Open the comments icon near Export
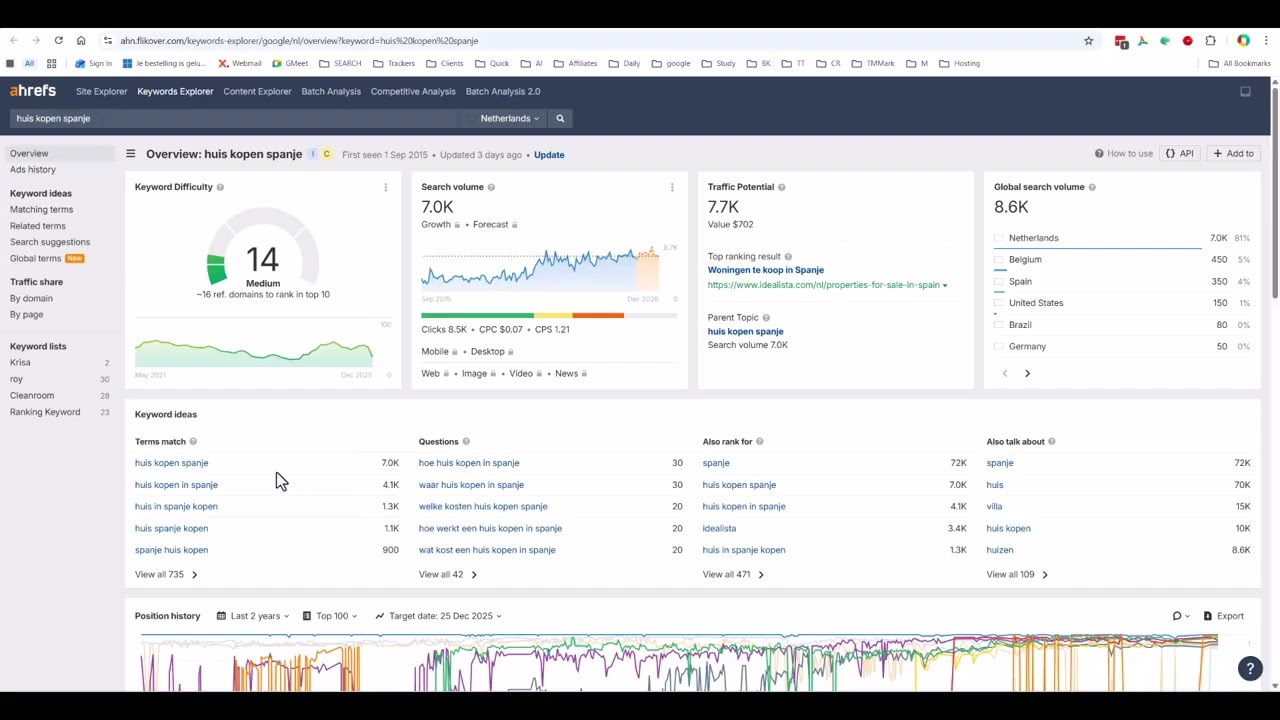1280x720 pixels. click(1180, 616)
